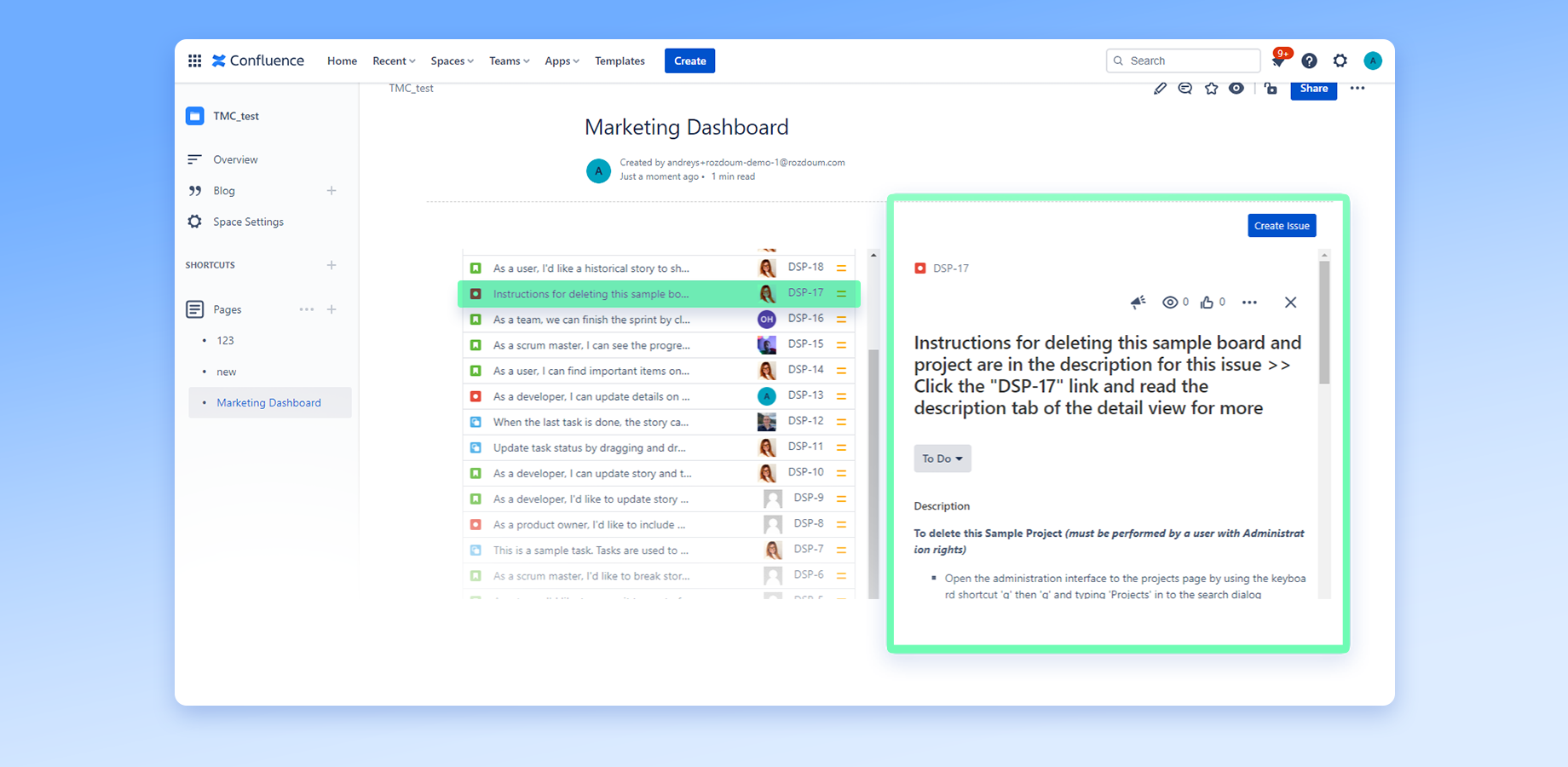Screen dimensions: 1568x767
Task: Select issue 'As a user, I'd like a historical story'
Action: 591,268
